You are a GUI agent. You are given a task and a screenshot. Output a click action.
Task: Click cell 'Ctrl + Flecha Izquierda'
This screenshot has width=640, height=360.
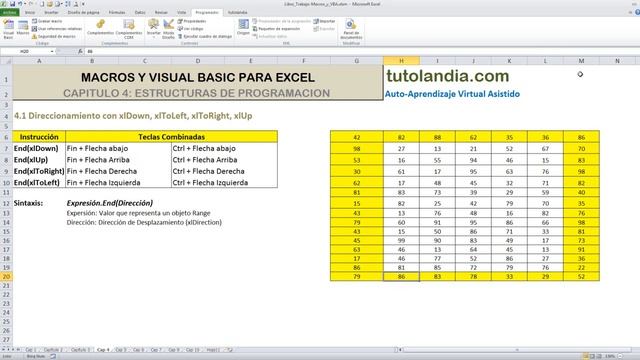coord(224,182)
